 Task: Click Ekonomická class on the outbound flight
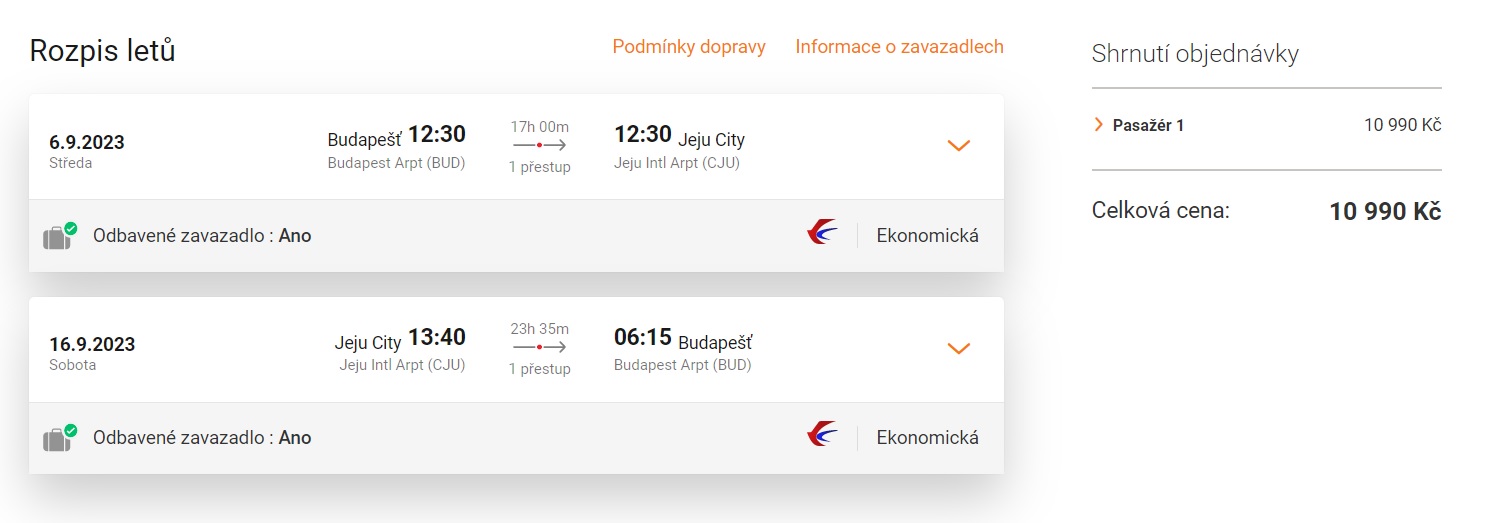pyautogui.click(x=927, y=236)
